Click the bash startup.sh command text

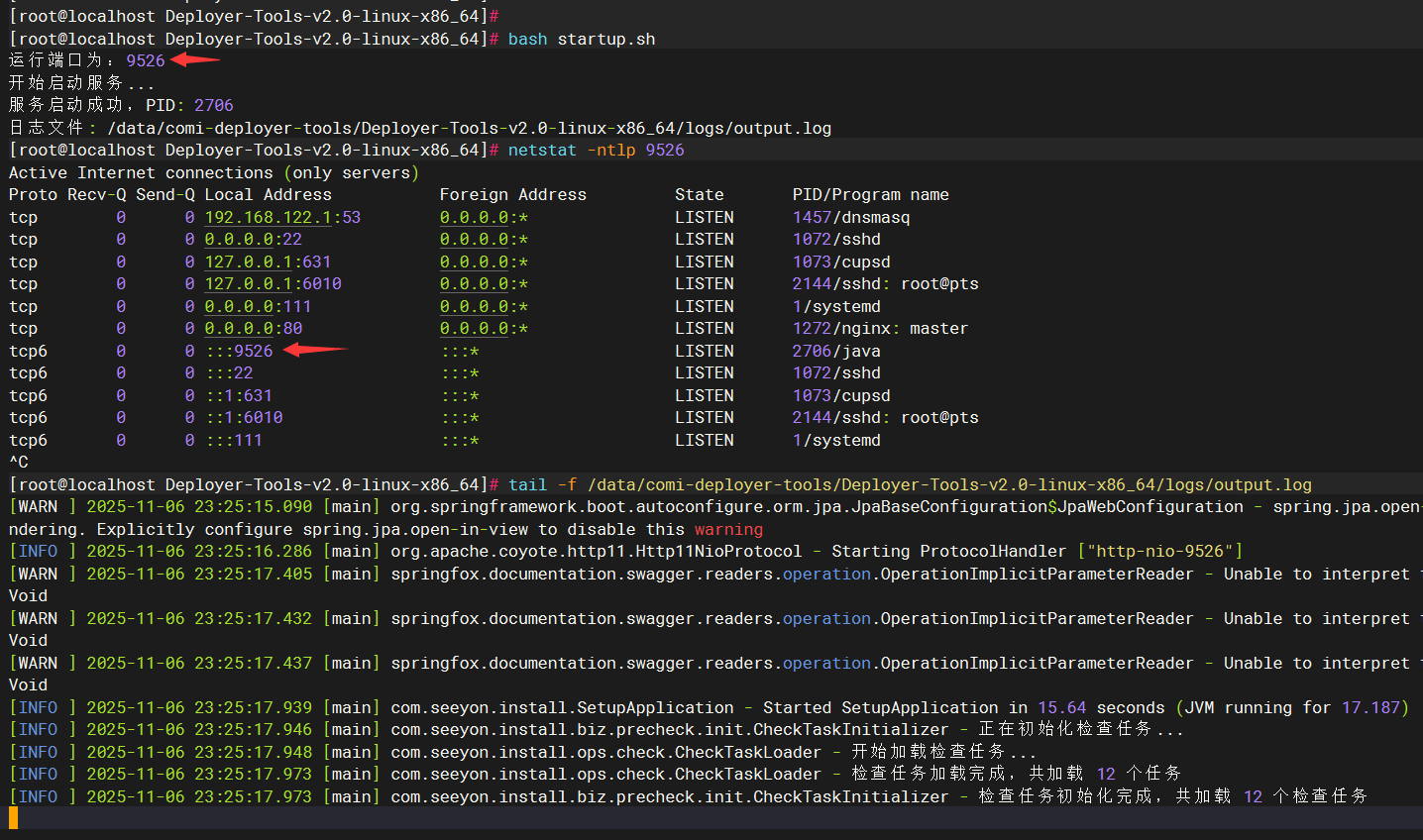pyautogui.click(x=582, y=39)
